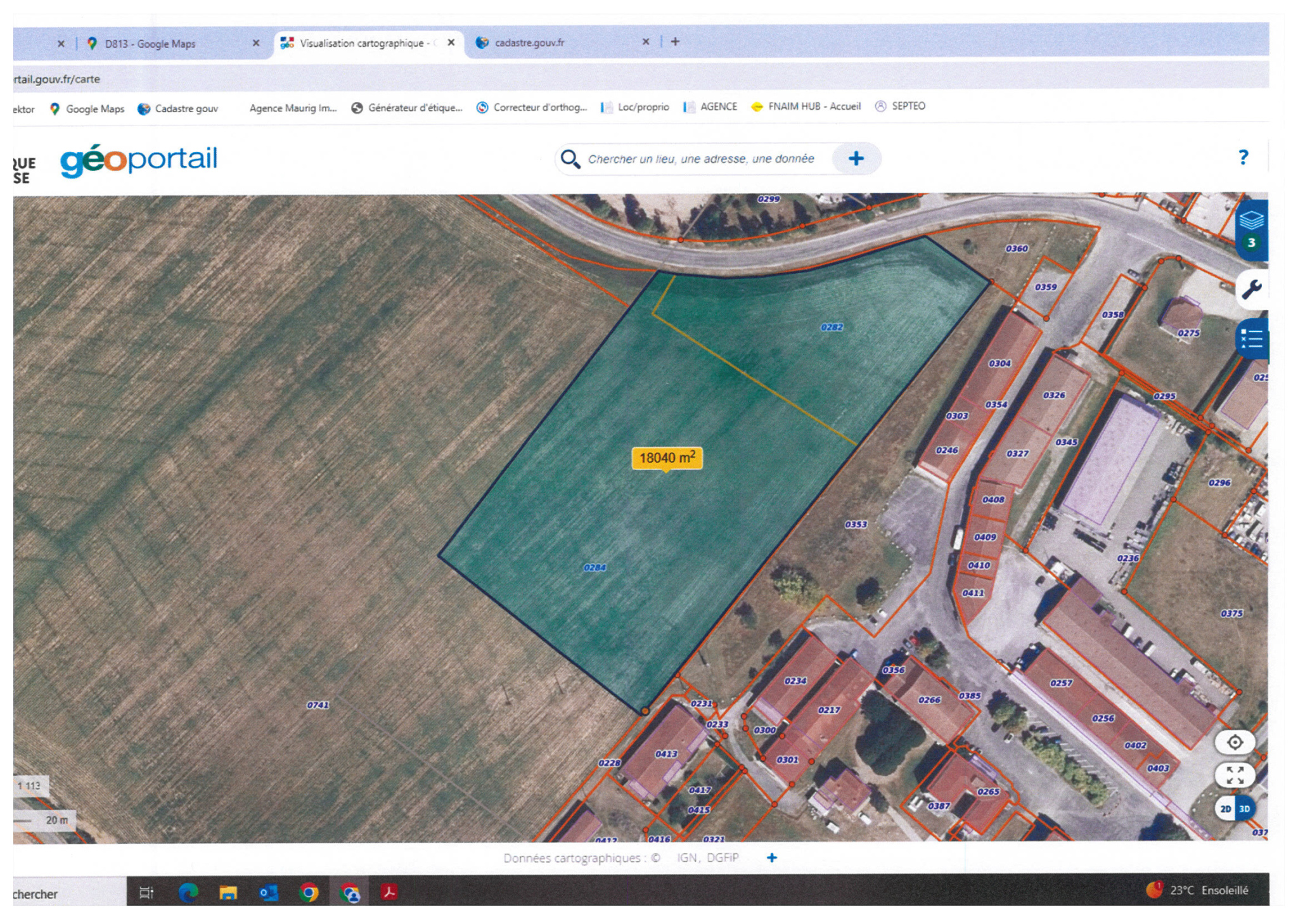
Task: Open the cartographic tools wrench icon
Action: click(1251, 290)
